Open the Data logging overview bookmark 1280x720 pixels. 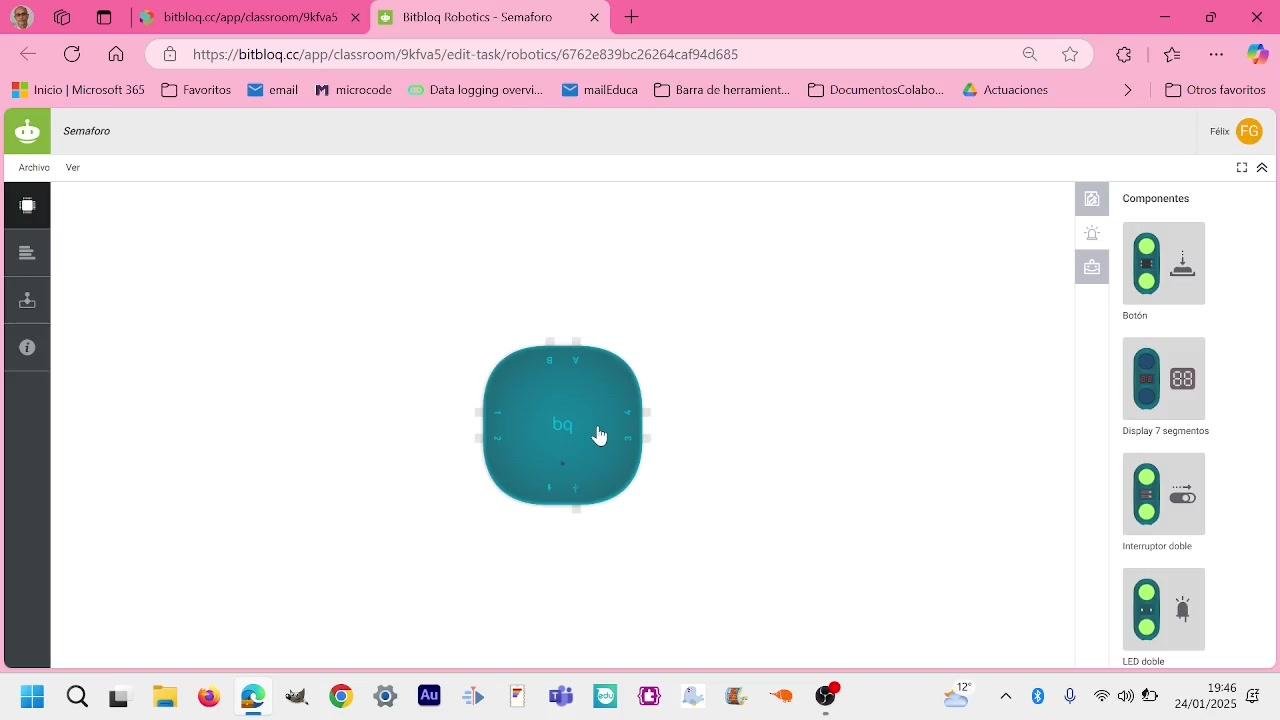click(x=475, y=90)
